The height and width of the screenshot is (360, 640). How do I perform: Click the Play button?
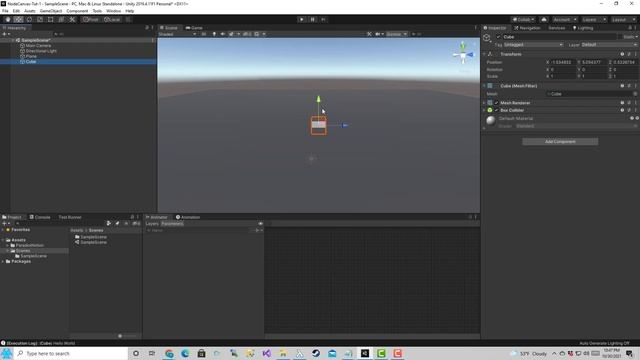[x=302, y=19]
